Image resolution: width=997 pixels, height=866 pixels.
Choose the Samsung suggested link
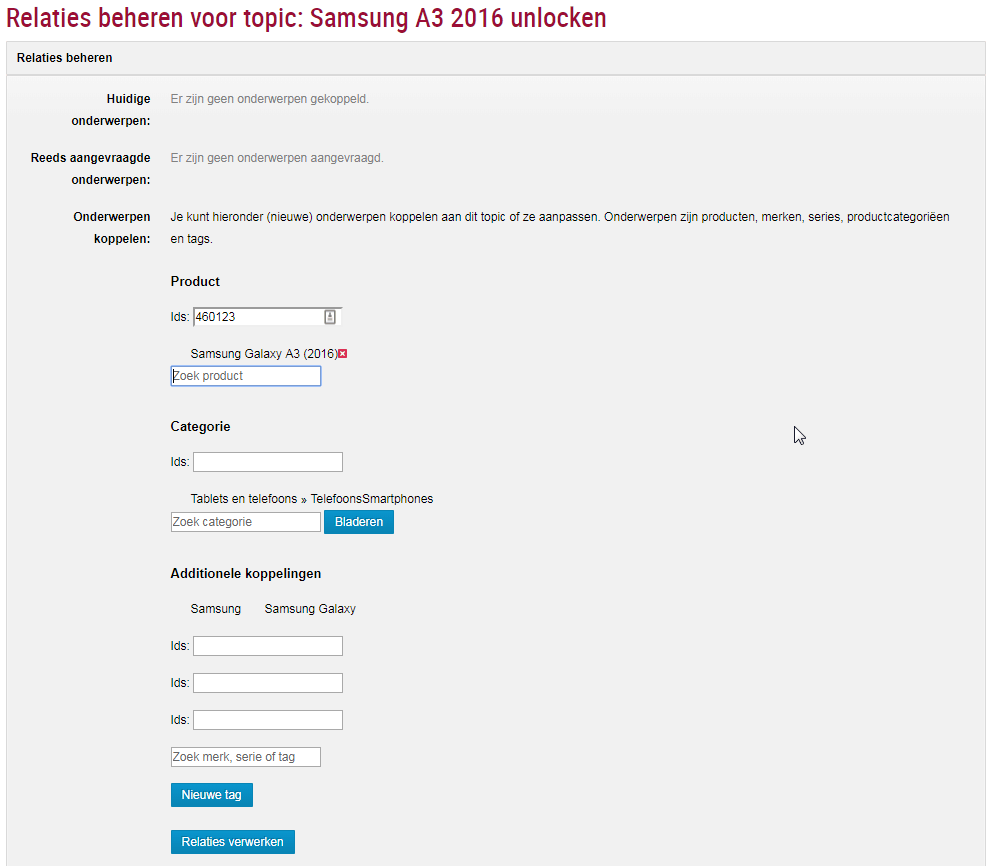pos(215,609)
